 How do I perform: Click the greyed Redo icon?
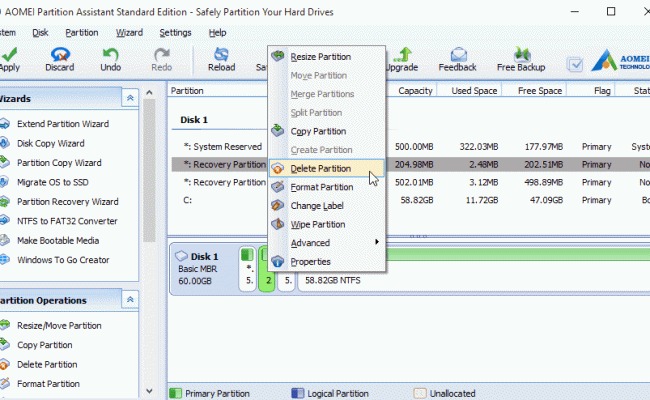162,54
